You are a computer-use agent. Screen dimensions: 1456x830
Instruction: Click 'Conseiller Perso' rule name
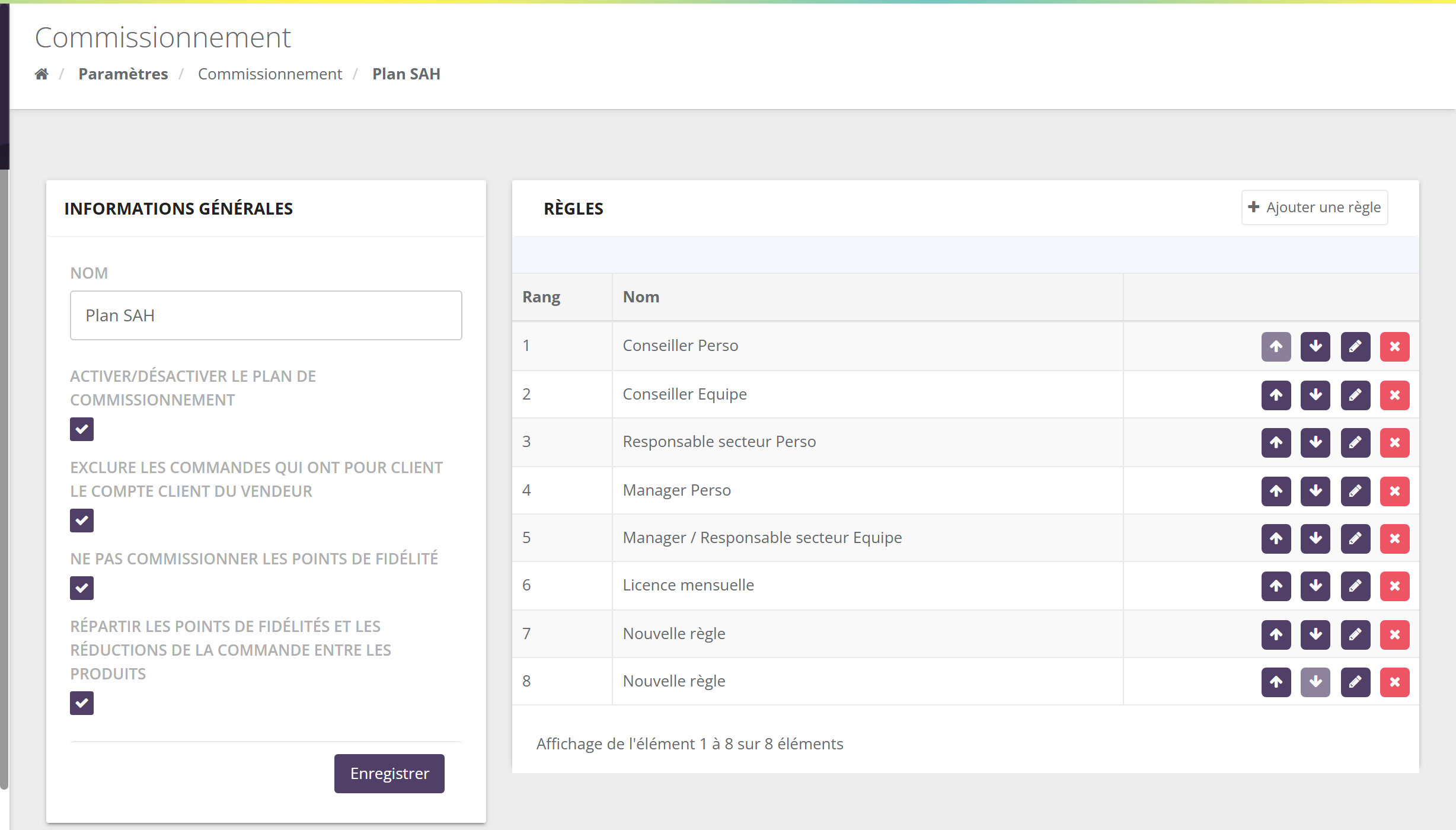coord(681,346)
